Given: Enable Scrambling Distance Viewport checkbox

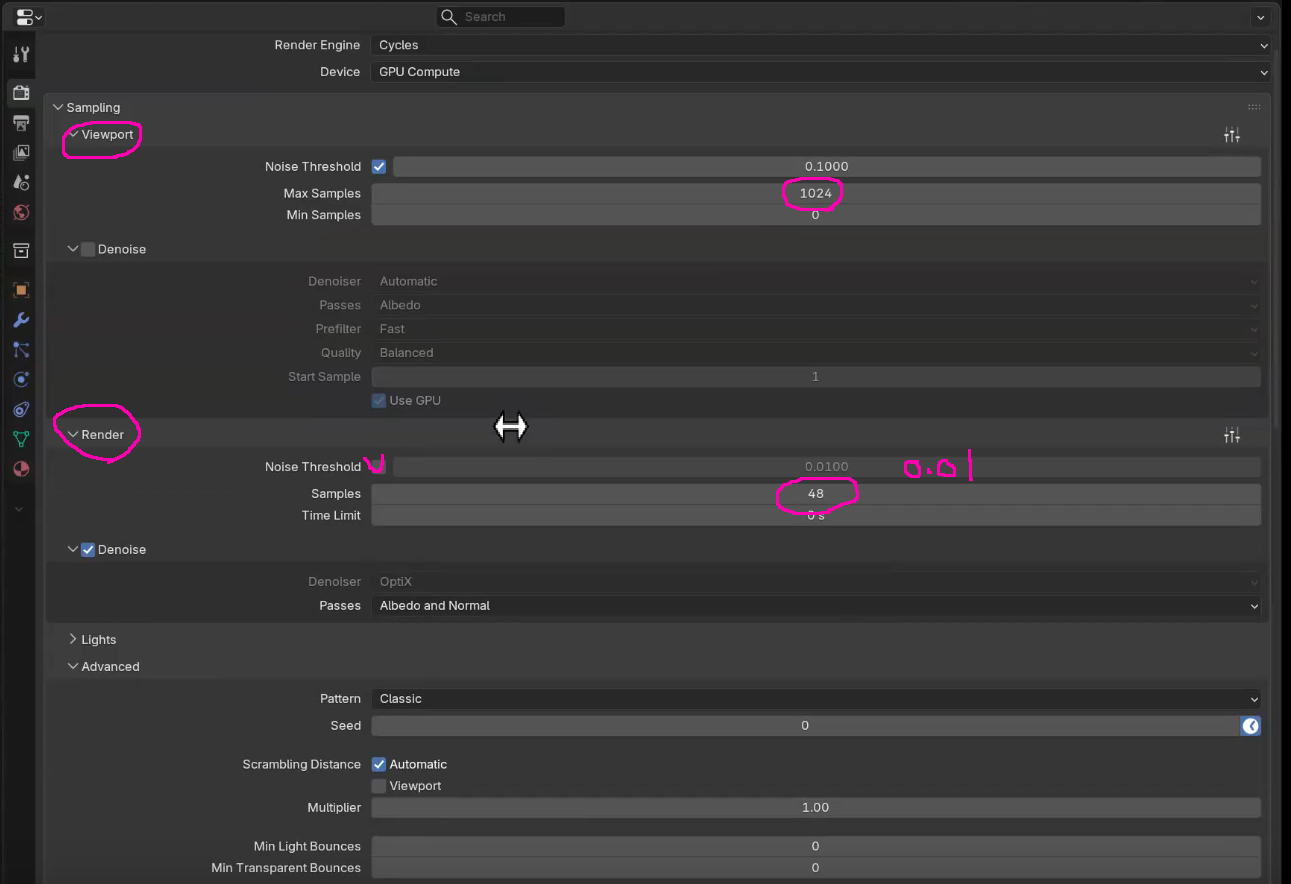Looking at the screenshot, I should [x=379, y=786].
